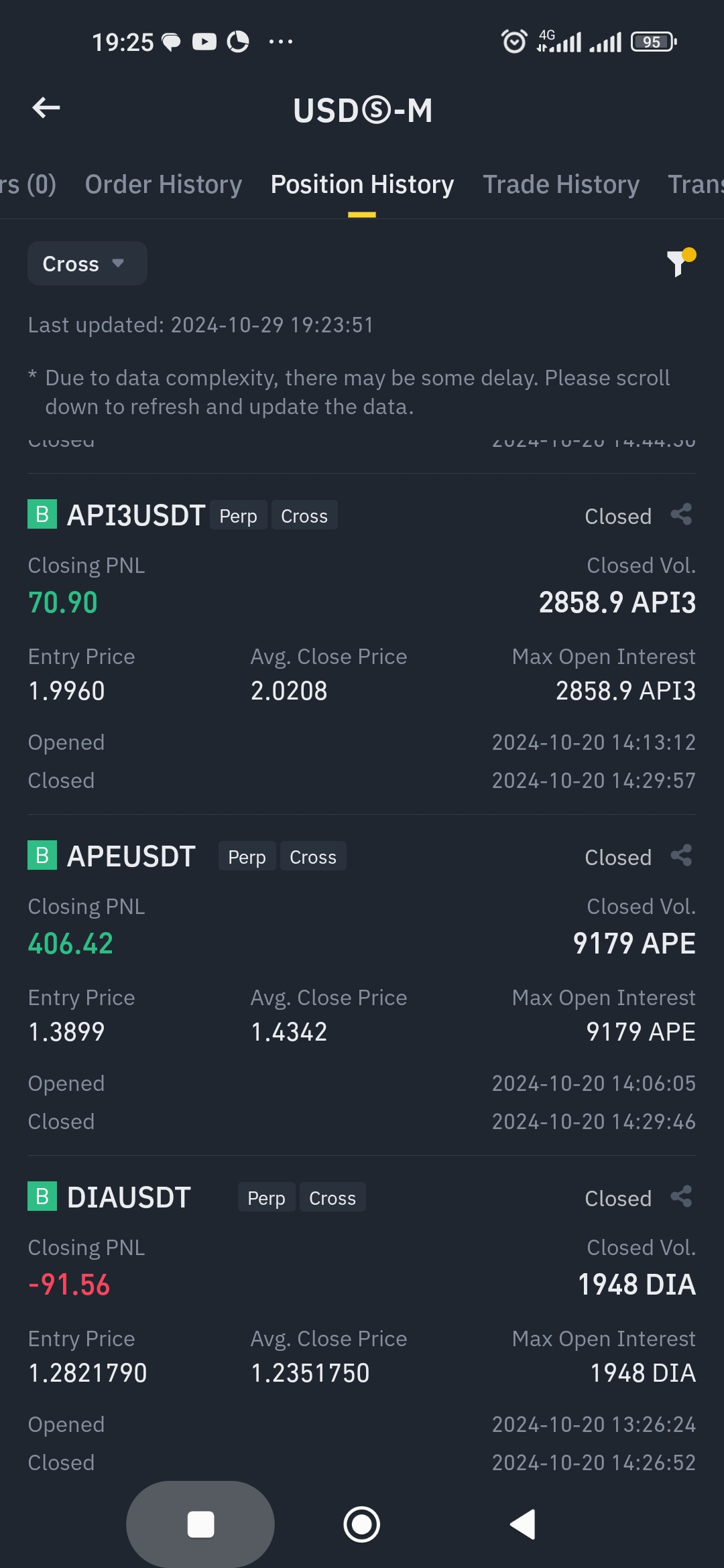This screenshot has width=724, height=1568.
Task: Select the Position History tab
Action: (x=362, y=184)
